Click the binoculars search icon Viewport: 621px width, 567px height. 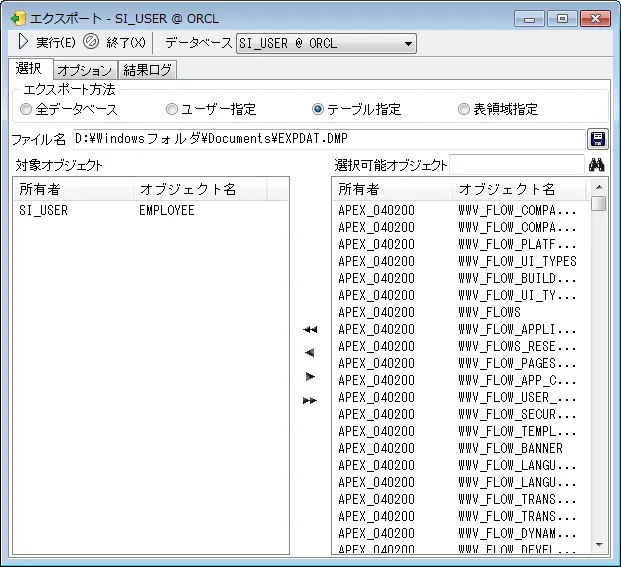click(x=596, y=165)
